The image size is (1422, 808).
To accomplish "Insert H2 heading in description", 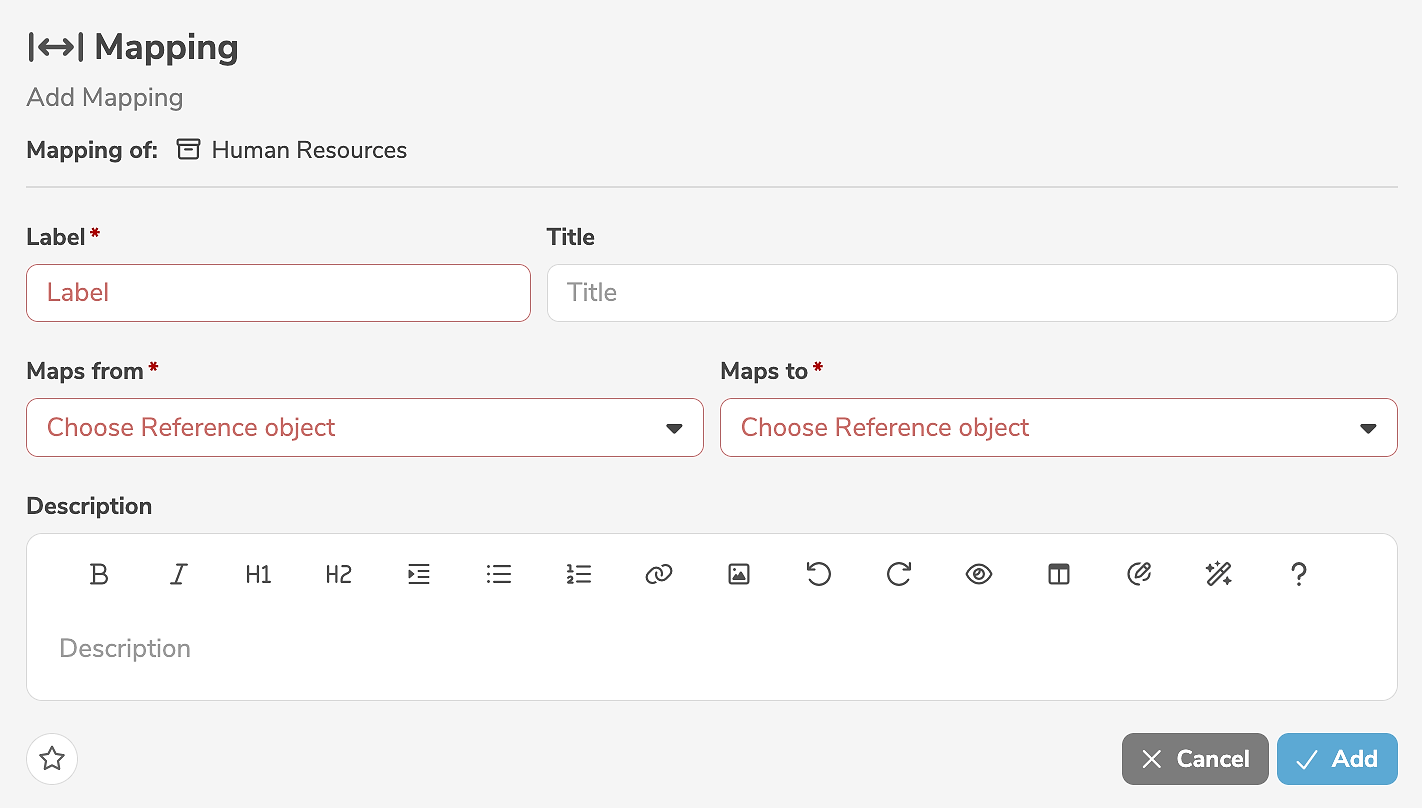I will pos(338,574).
